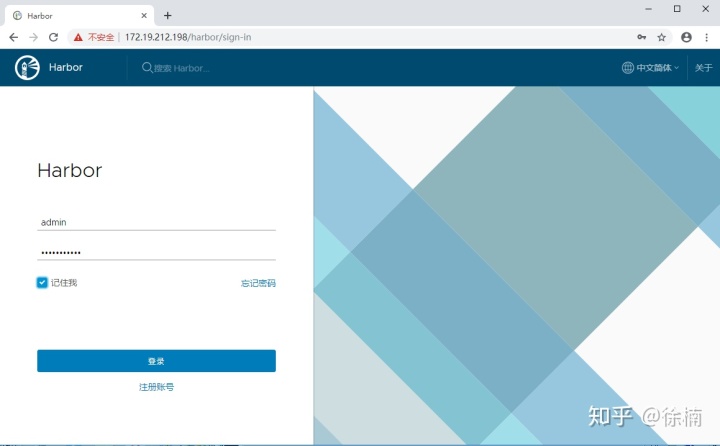Click the Harbor title in header
Image resolution: width=720 pixels, height=446 pixels.
pos(66,67)
